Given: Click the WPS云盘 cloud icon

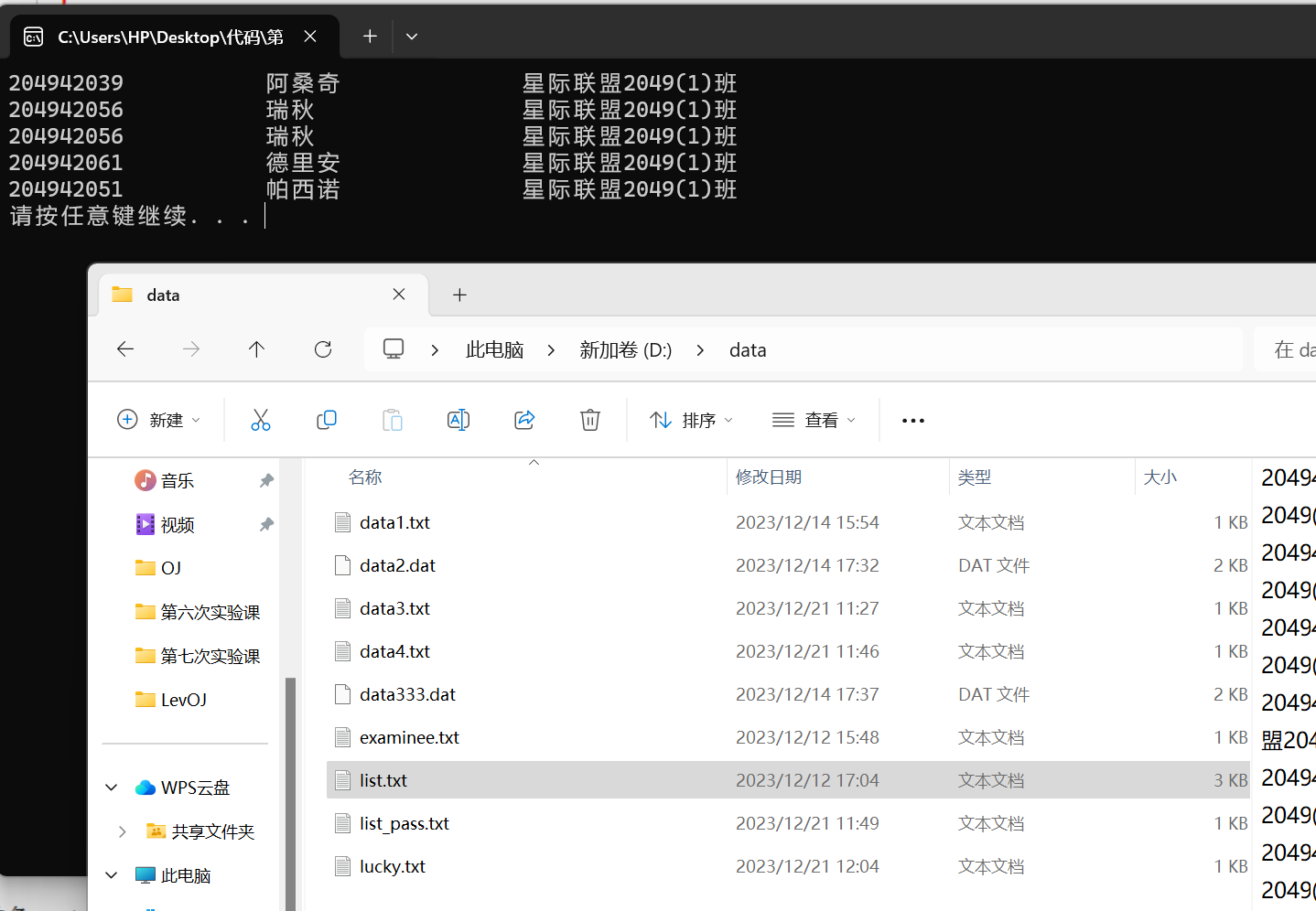Looking at the screenshot, I should point(146,788).
